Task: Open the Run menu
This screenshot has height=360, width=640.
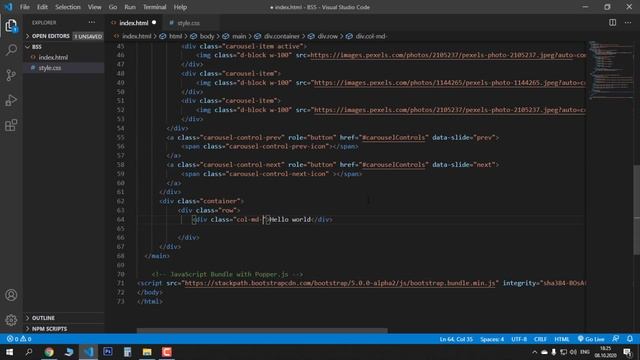Action: [130, 7]
